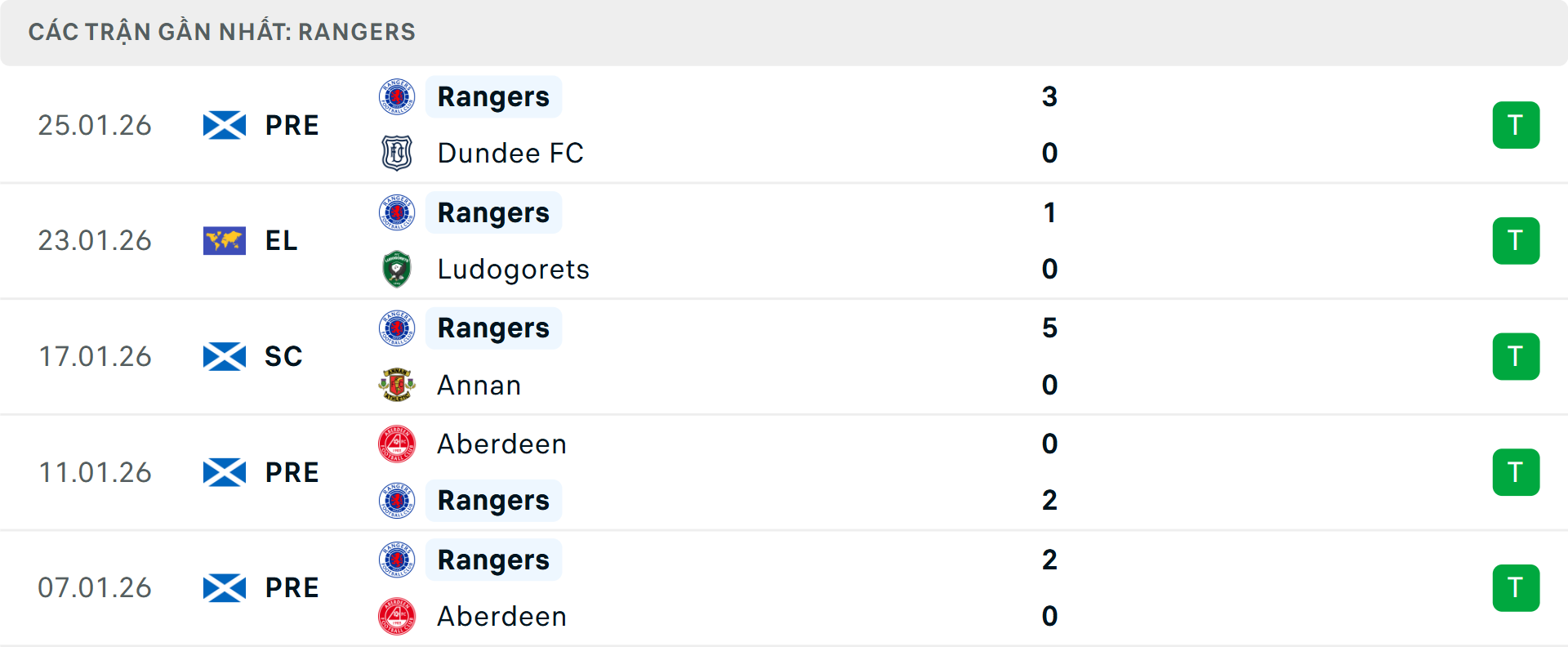Toggle the T indicator for the Ludogorets match
Image resolution: width=1568 pixels, height=647 pixels.
(1517, 240)
